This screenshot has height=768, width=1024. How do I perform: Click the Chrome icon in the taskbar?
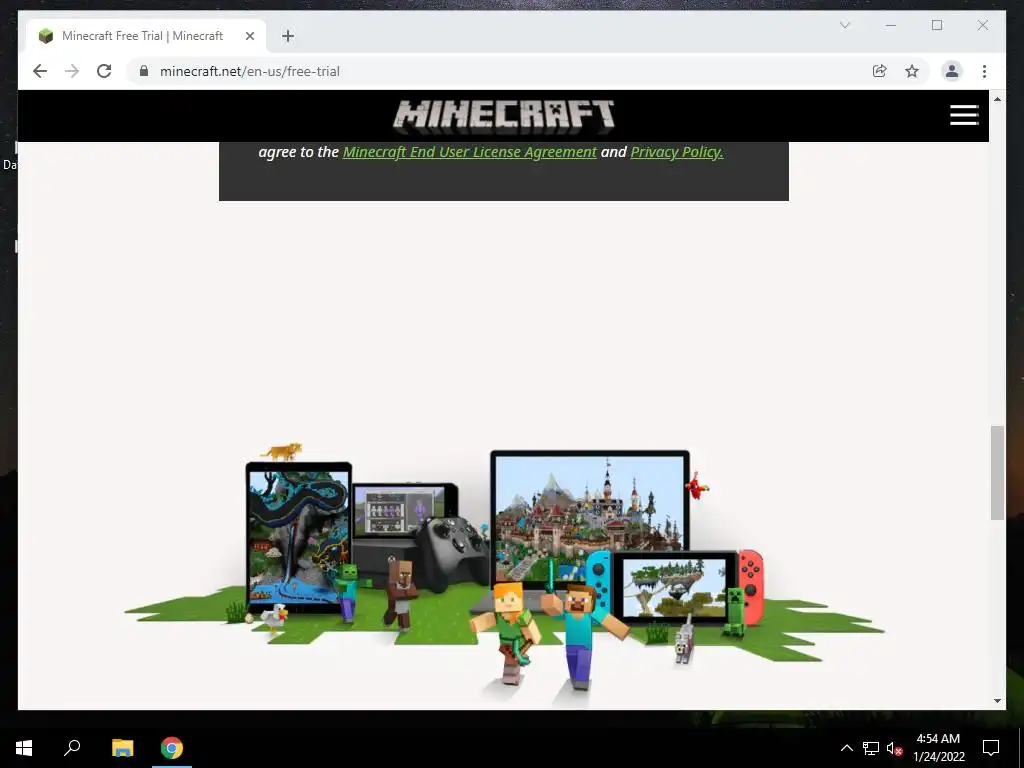coord(172,748)
